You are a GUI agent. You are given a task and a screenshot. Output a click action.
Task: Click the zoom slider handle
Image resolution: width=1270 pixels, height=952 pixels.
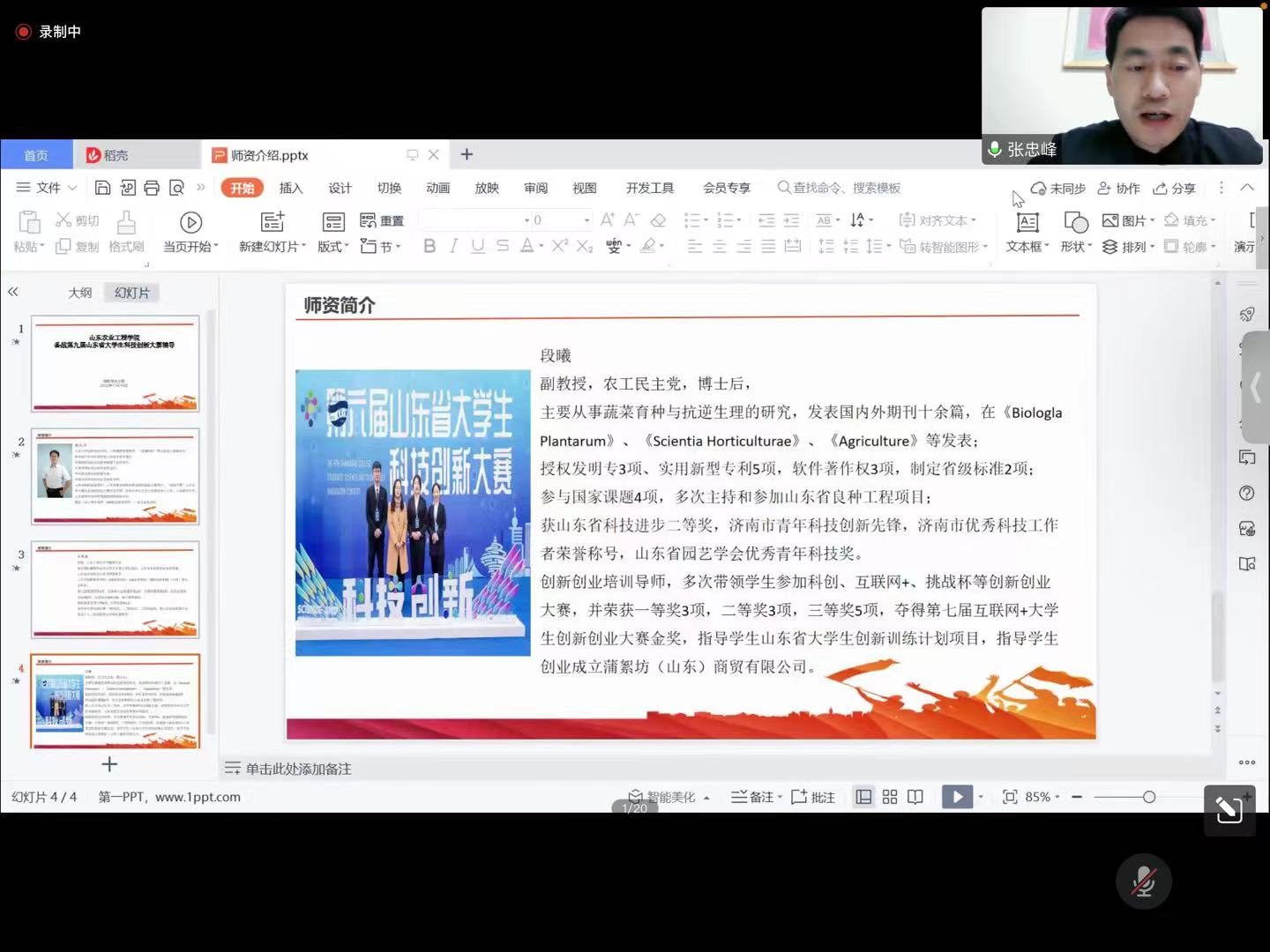1148,797
